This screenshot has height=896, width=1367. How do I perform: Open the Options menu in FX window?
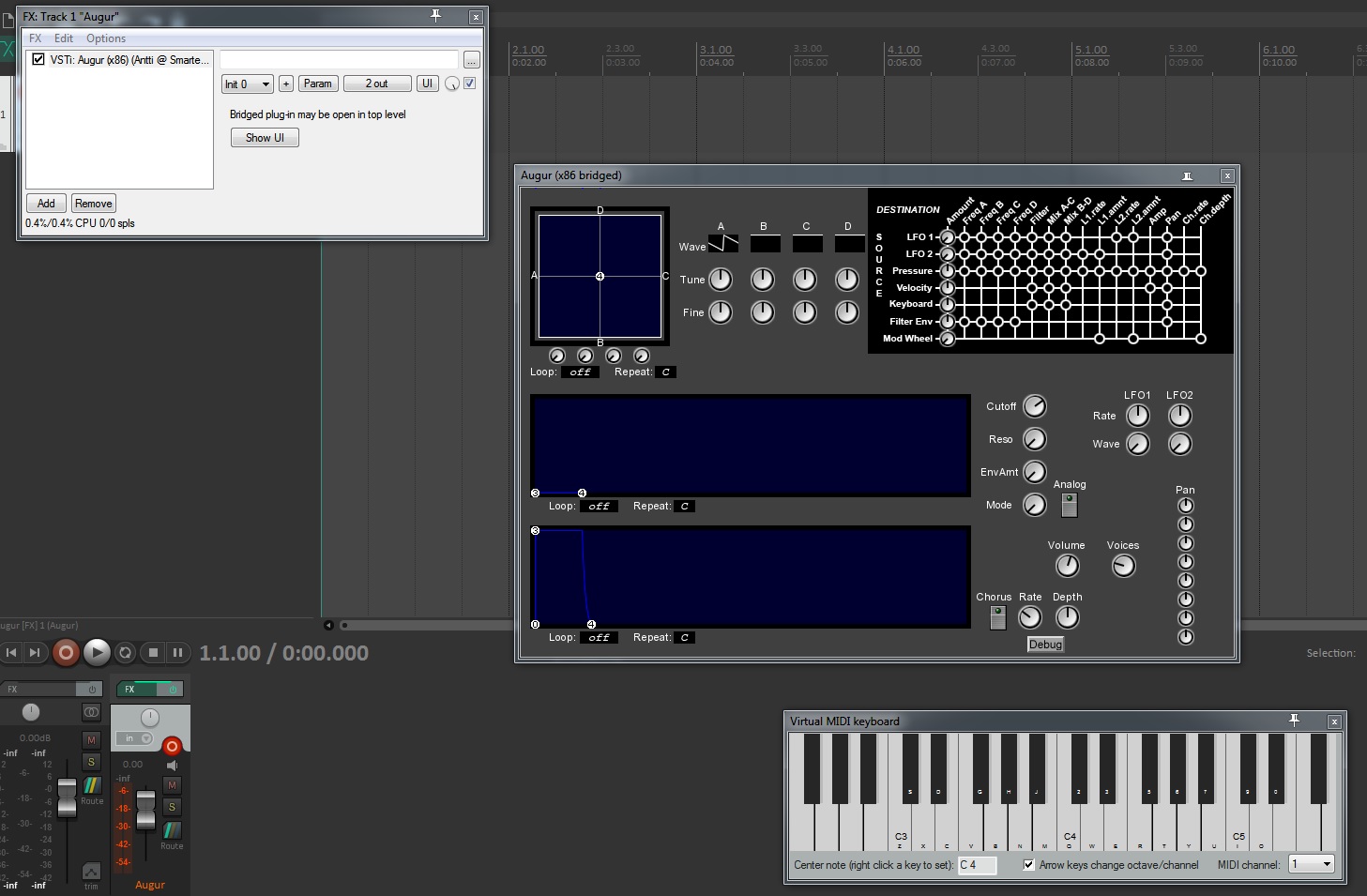[106, 38]
